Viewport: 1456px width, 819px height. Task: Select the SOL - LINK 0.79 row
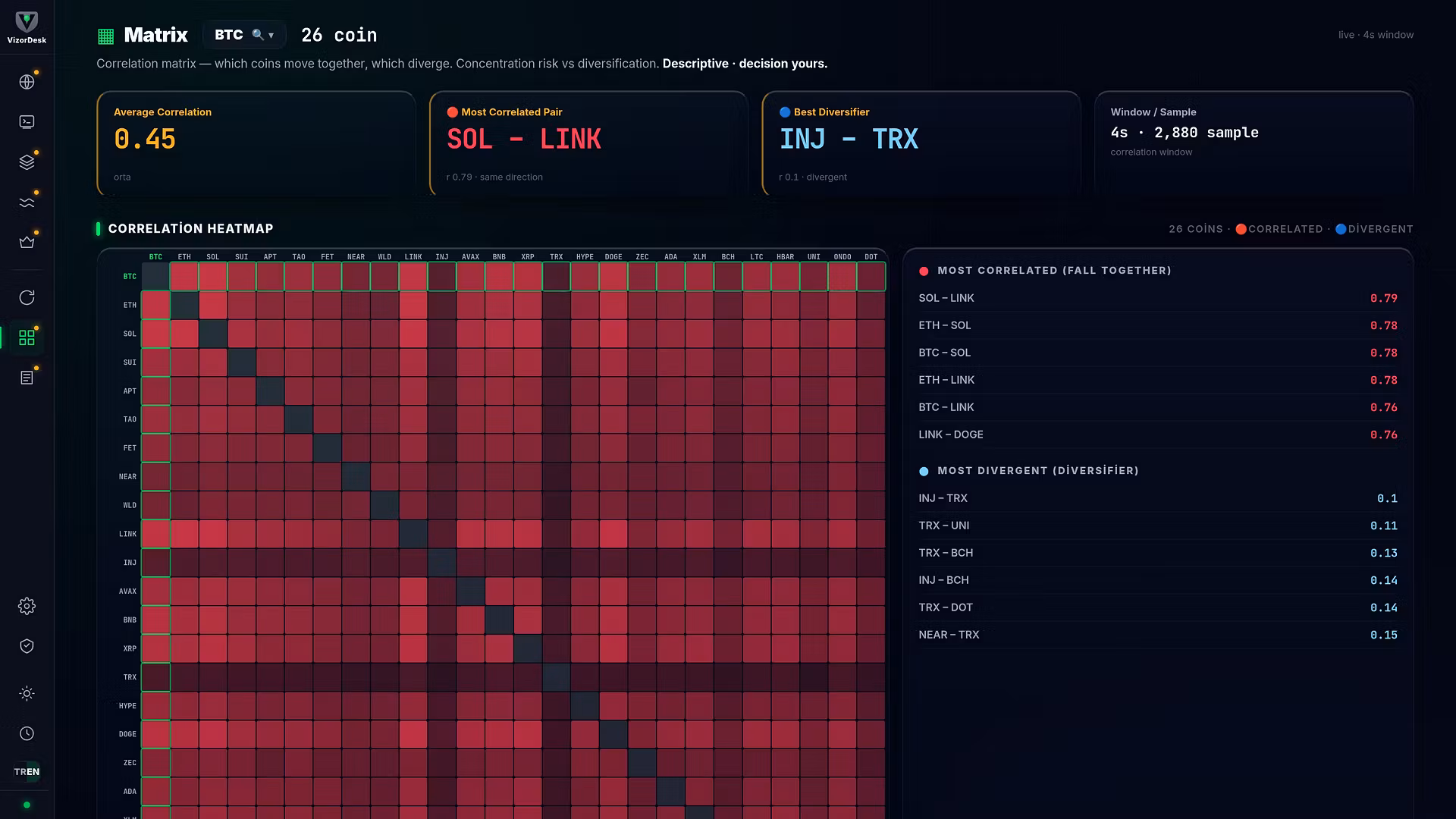[1158, 298]
